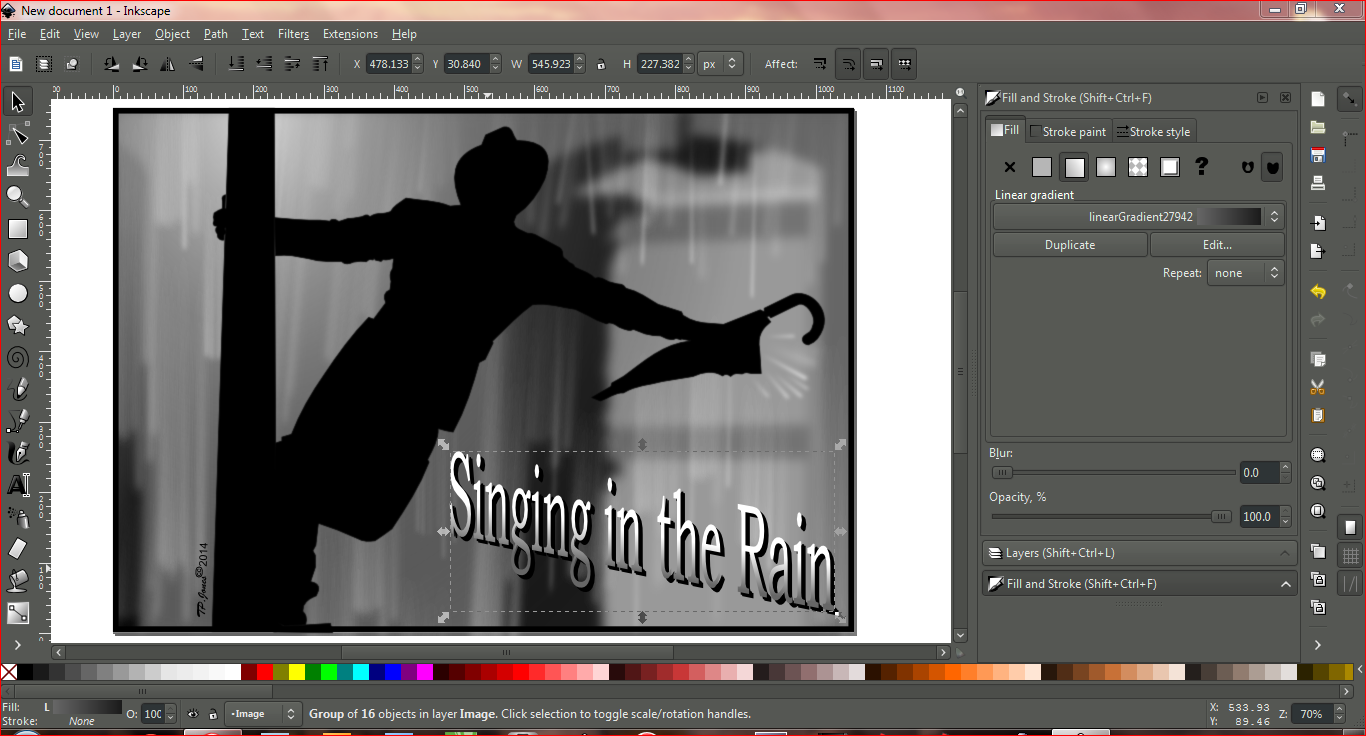Rotate selection 90° counter-clockwise
1366x736 pixels.
coord(112,64)
